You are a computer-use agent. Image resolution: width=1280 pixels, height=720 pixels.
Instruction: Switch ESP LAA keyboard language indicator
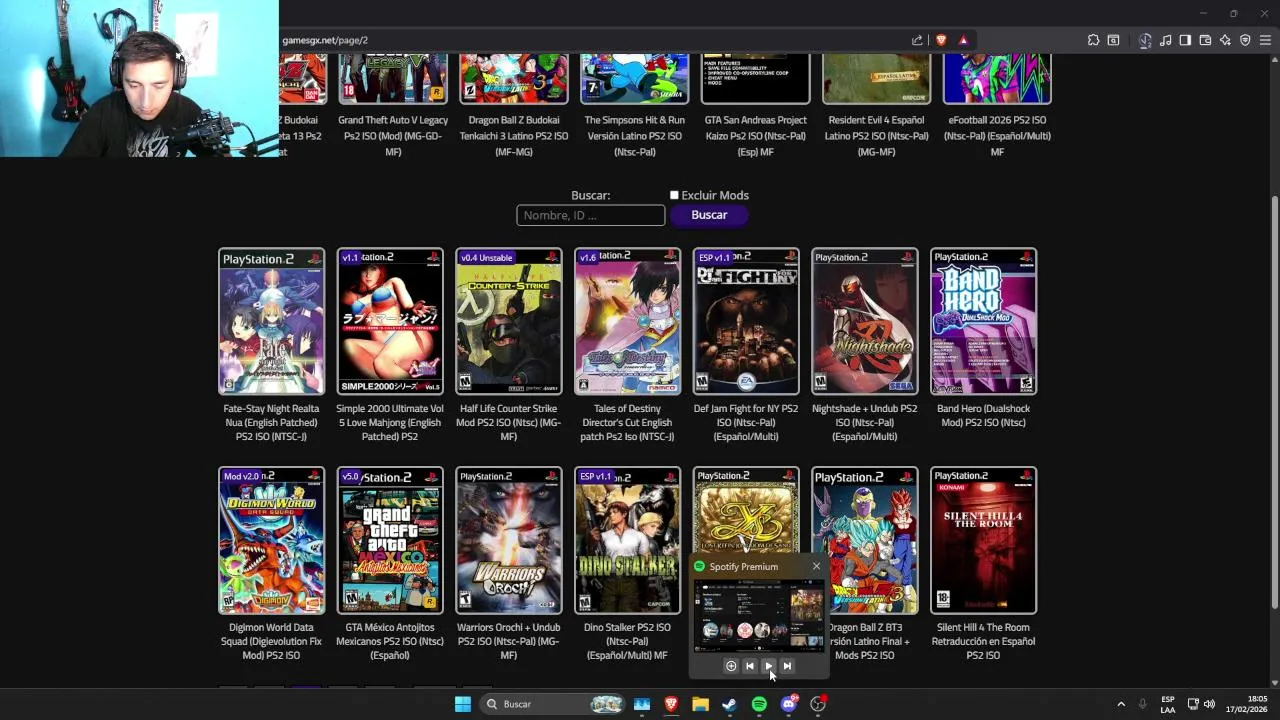[1168, 704]
